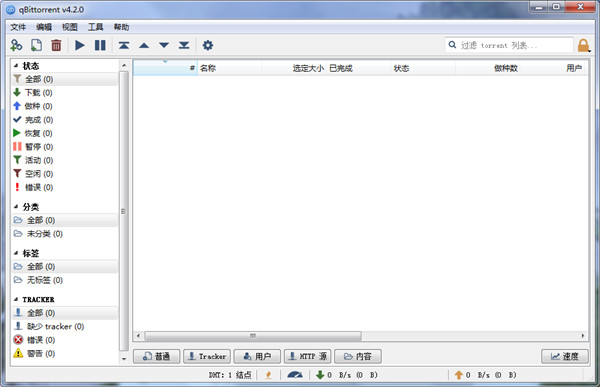Sort by the 选定大小 column header
Image resolution: width=600 pixels, height=387 pixels.
tap(293, 68)
